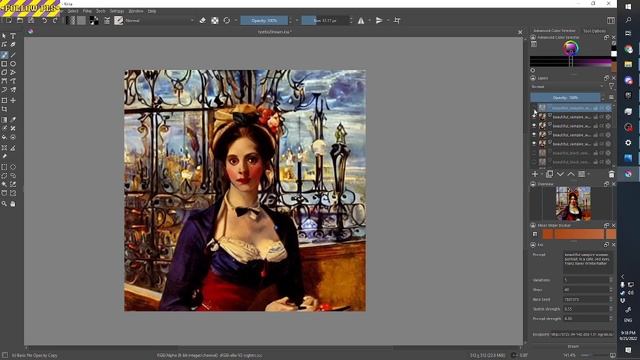
Task: Click the Iterations field stepper arrows
Action: 611,280
